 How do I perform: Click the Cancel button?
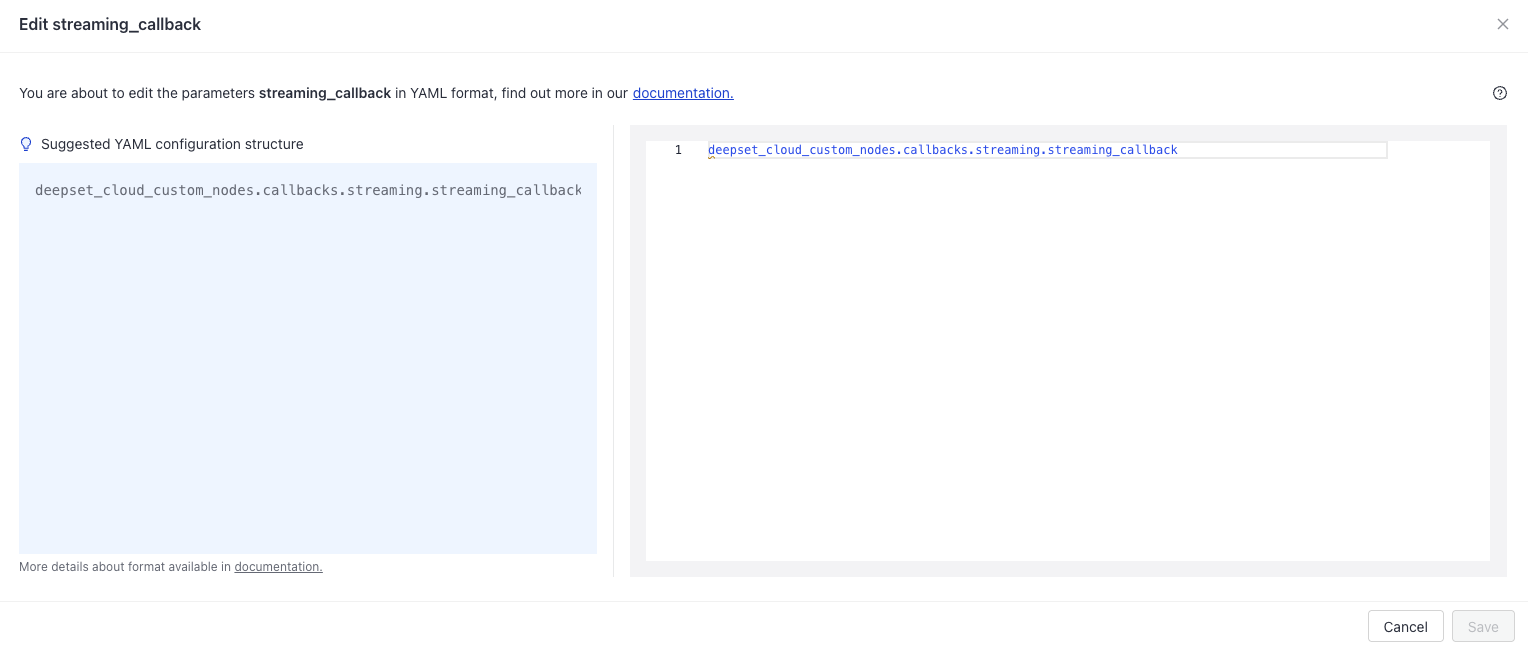1405,626
